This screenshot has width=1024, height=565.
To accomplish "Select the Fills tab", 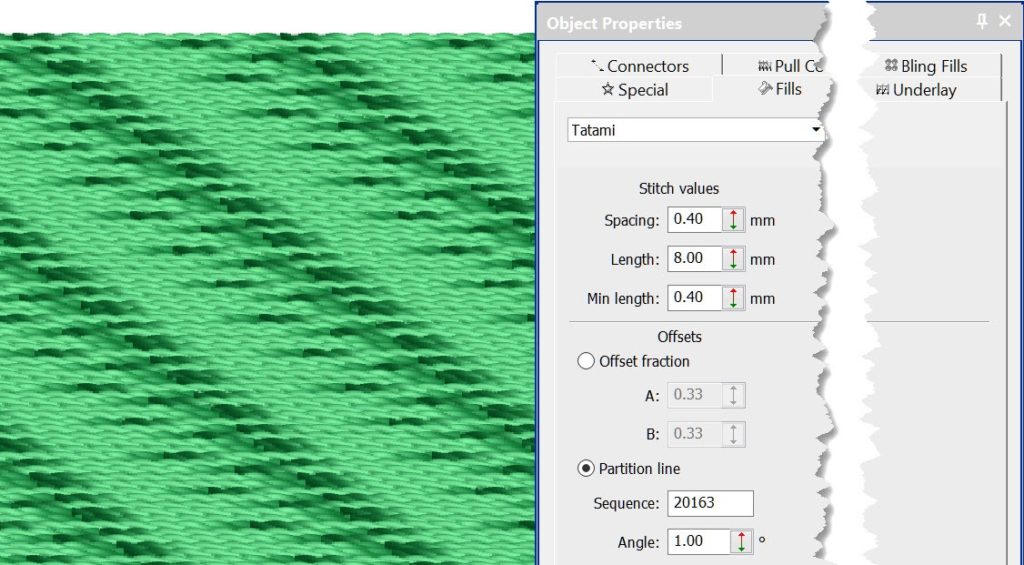I will [780, 89].
